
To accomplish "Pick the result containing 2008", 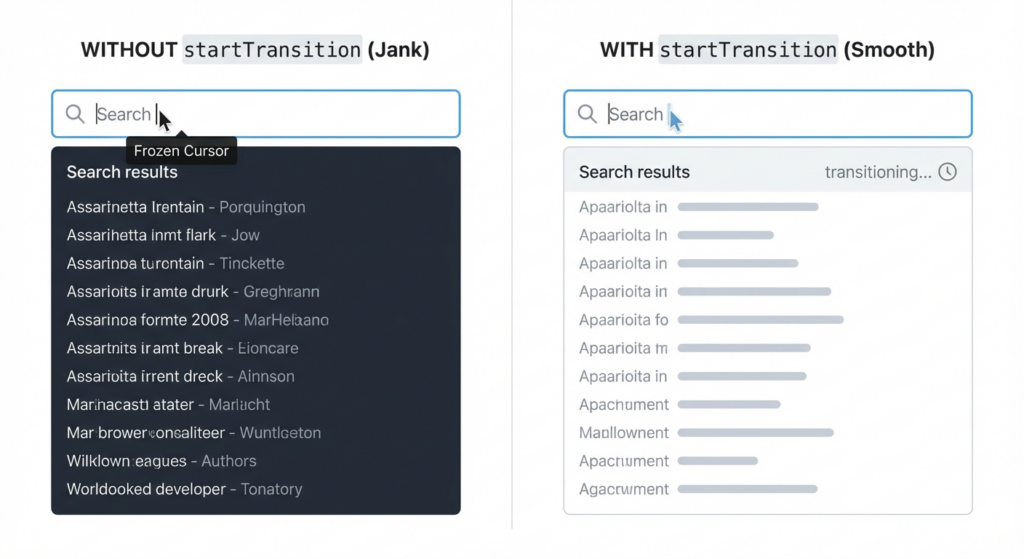I will point(197,320).
